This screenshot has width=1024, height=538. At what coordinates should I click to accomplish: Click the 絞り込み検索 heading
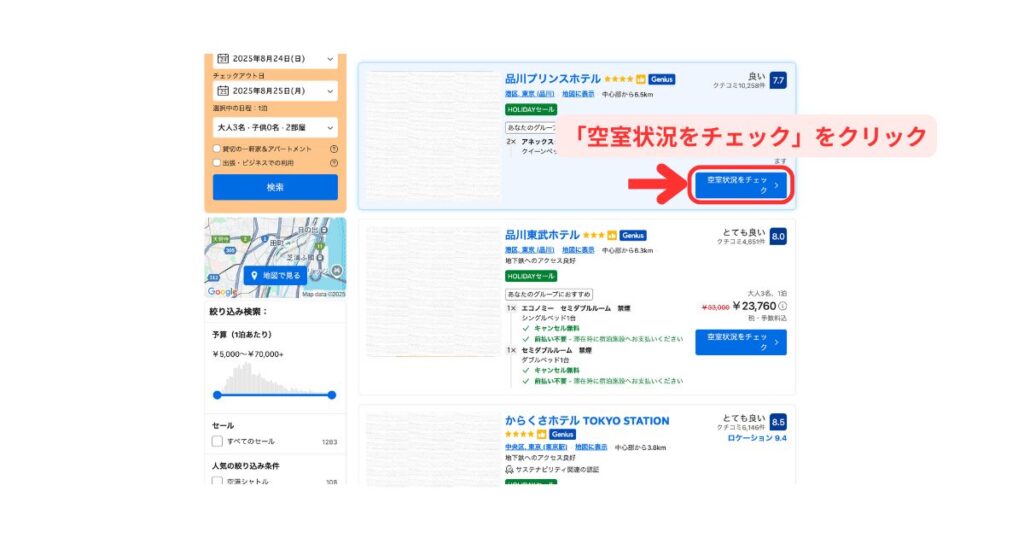239,312
